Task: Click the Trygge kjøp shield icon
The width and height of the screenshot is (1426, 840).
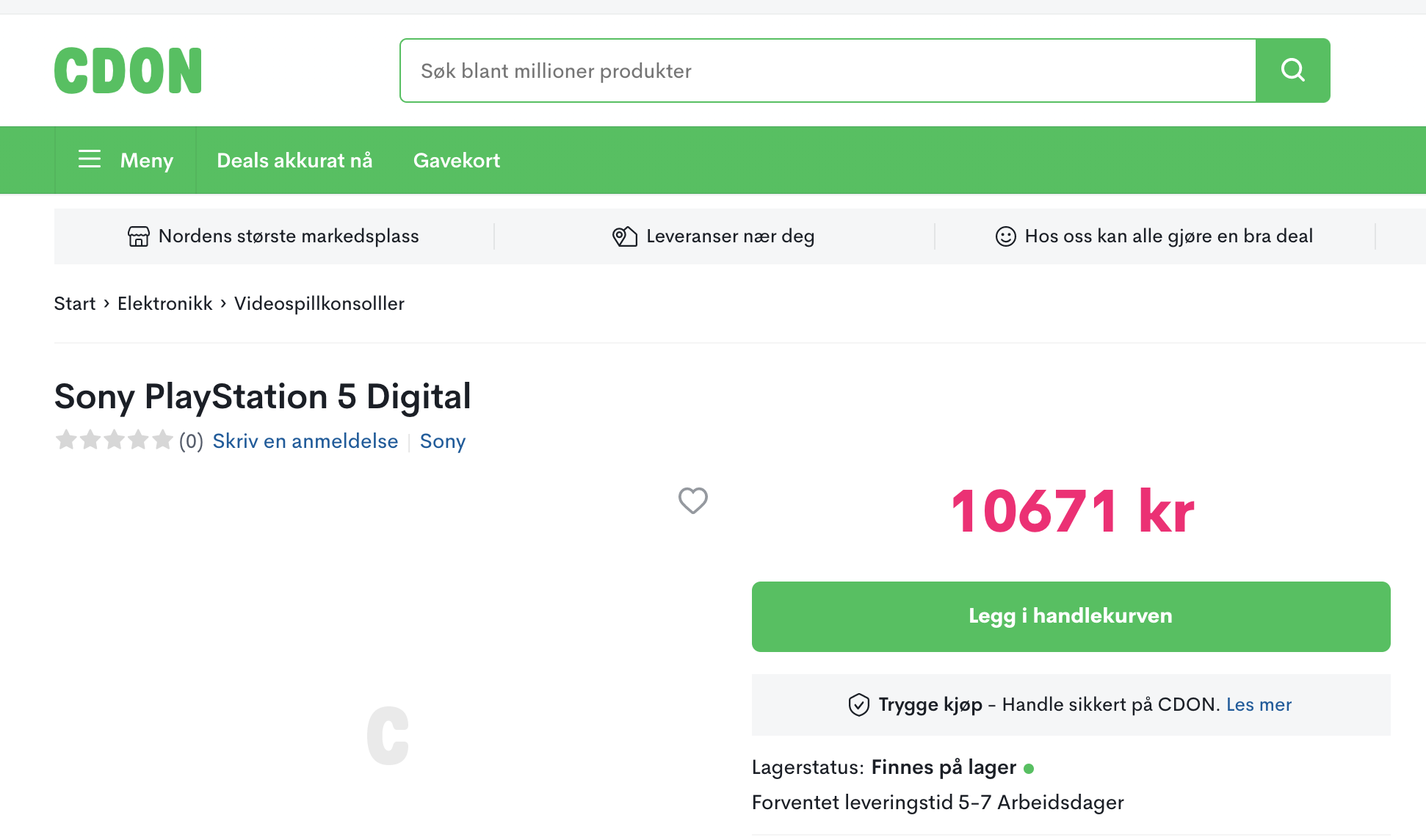Action: tap(858, 705)
